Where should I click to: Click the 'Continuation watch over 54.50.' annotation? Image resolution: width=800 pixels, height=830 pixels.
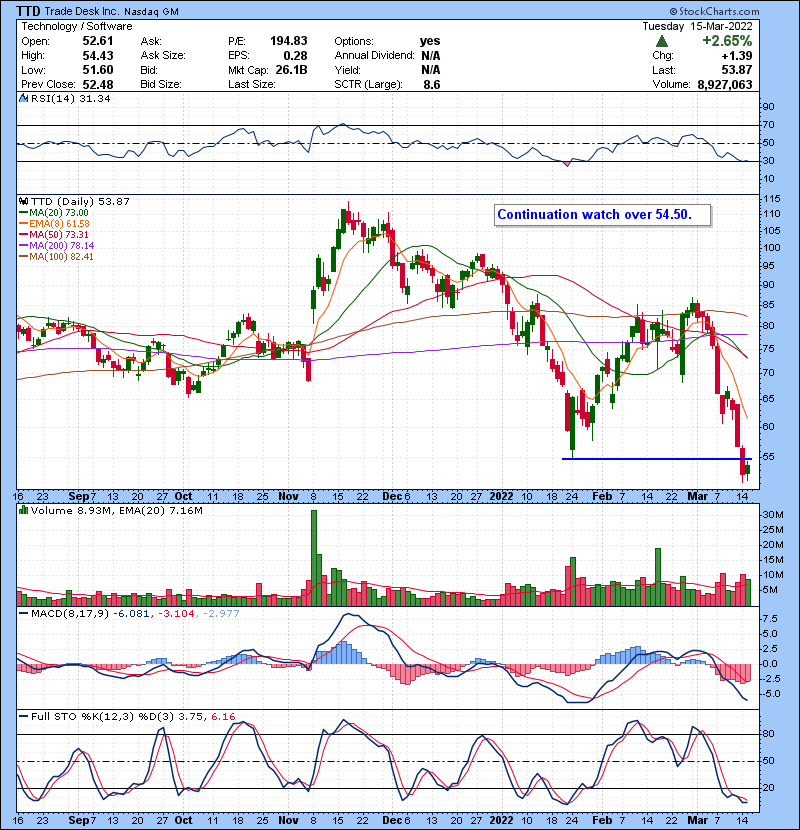tap(602, 215)
